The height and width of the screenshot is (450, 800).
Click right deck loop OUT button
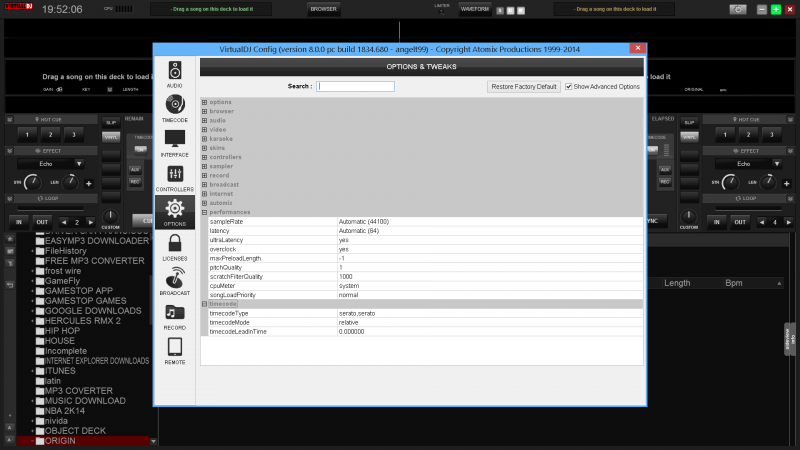[x=740, y=222]
